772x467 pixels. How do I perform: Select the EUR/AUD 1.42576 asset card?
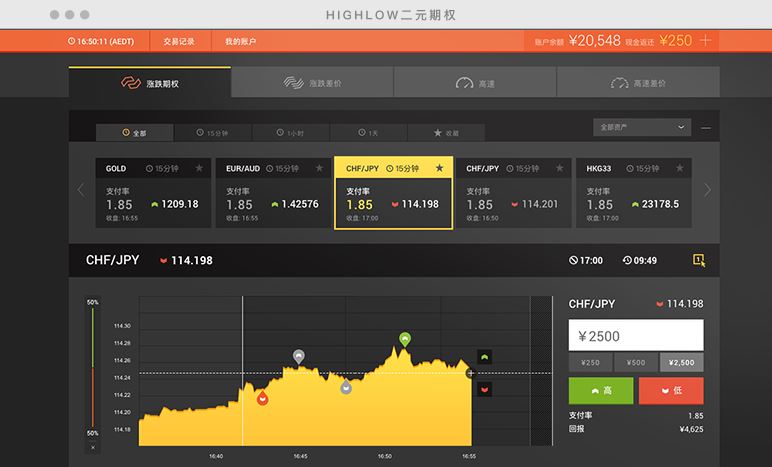273,193
